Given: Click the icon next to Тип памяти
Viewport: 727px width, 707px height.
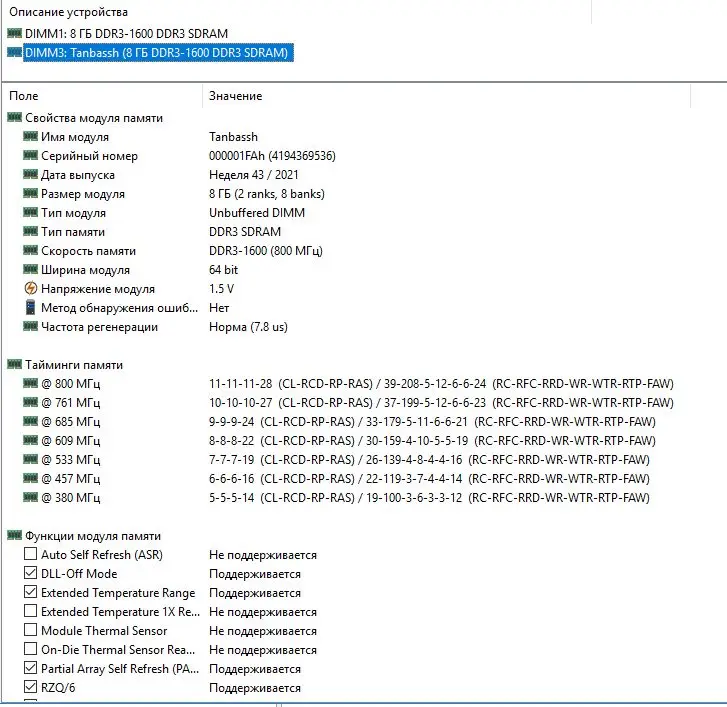Looking at the screenshot, I should pos(30,231).
